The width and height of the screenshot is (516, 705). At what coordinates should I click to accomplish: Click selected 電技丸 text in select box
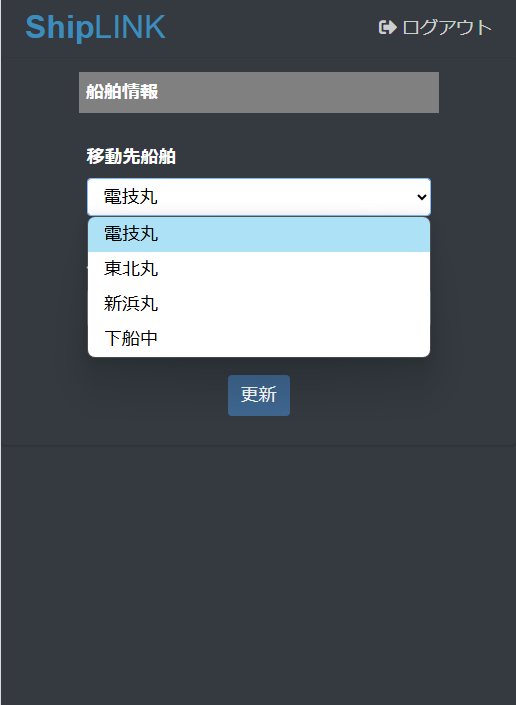130,197
